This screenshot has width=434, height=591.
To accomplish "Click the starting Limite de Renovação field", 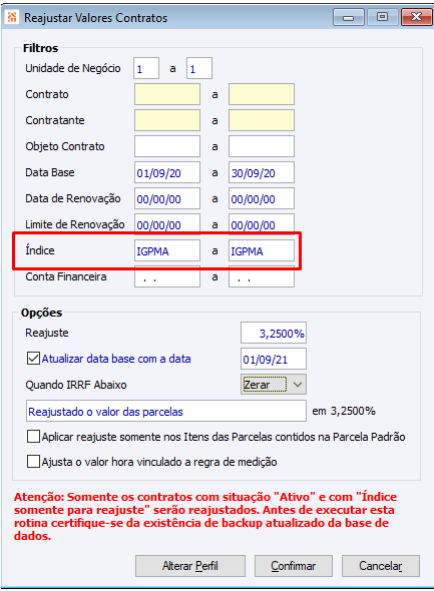I will pyautogui.click(x=167, y=223).
